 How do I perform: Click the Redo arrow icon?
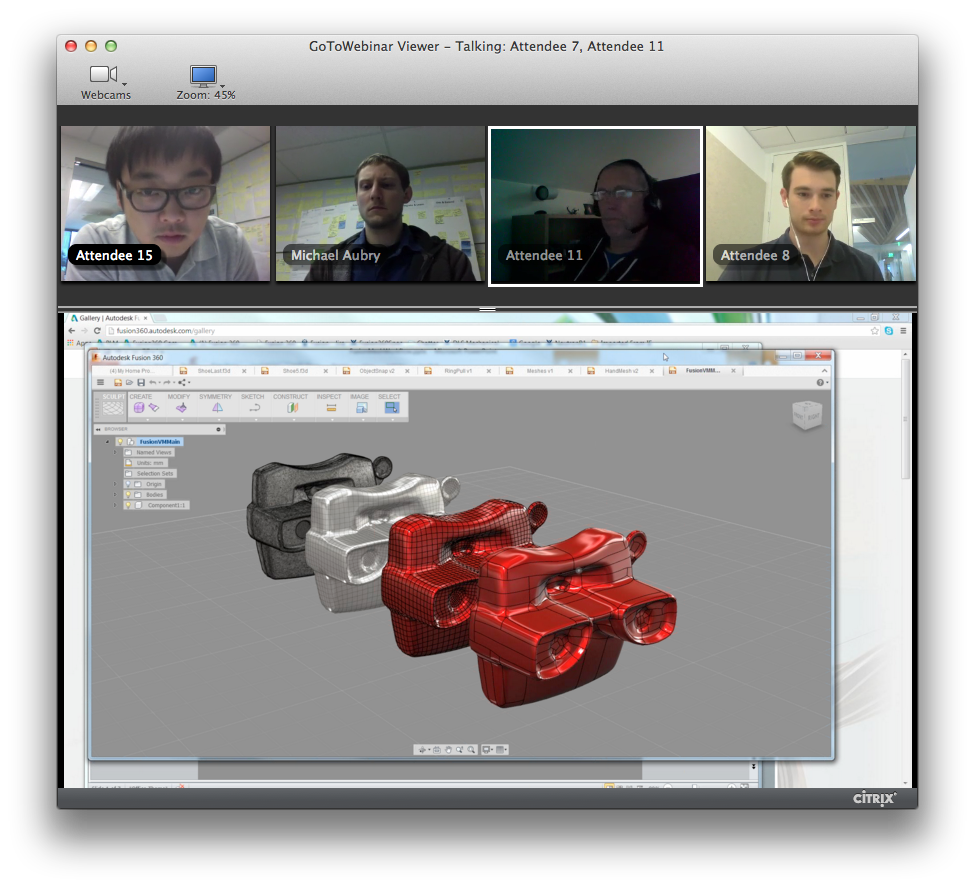(167, 382)
